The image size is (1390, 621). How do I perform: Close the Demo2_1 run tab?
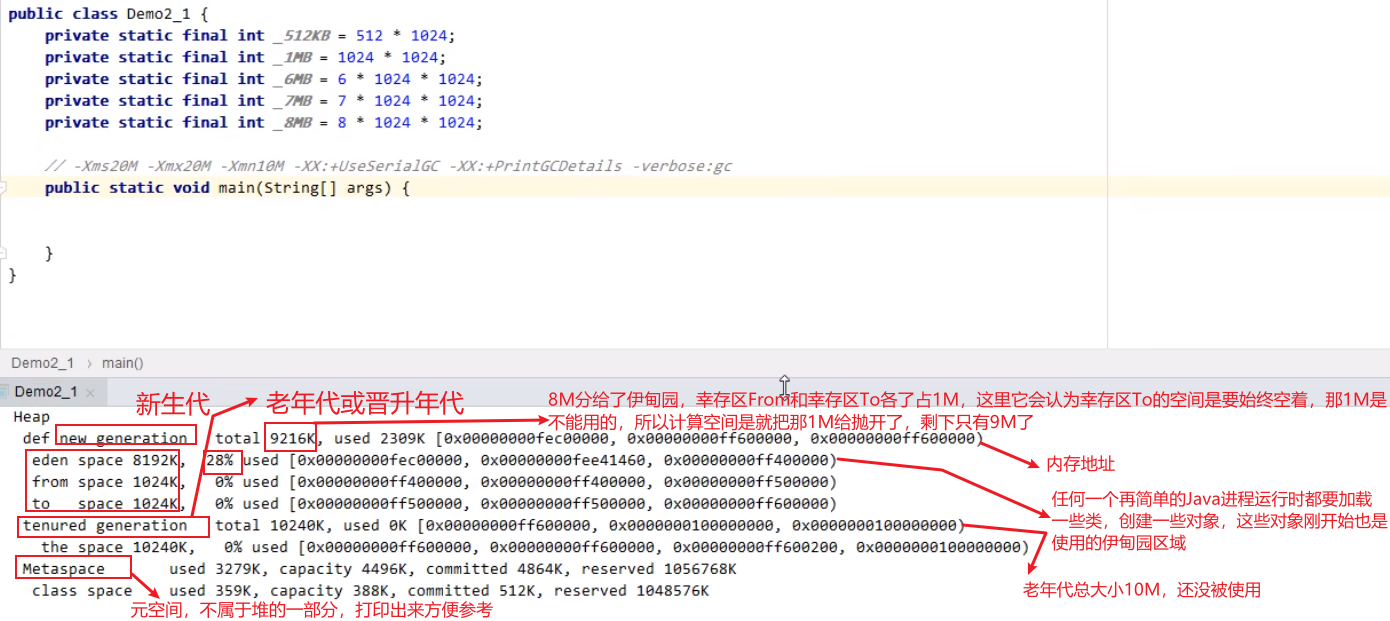[x=90, y=392]
